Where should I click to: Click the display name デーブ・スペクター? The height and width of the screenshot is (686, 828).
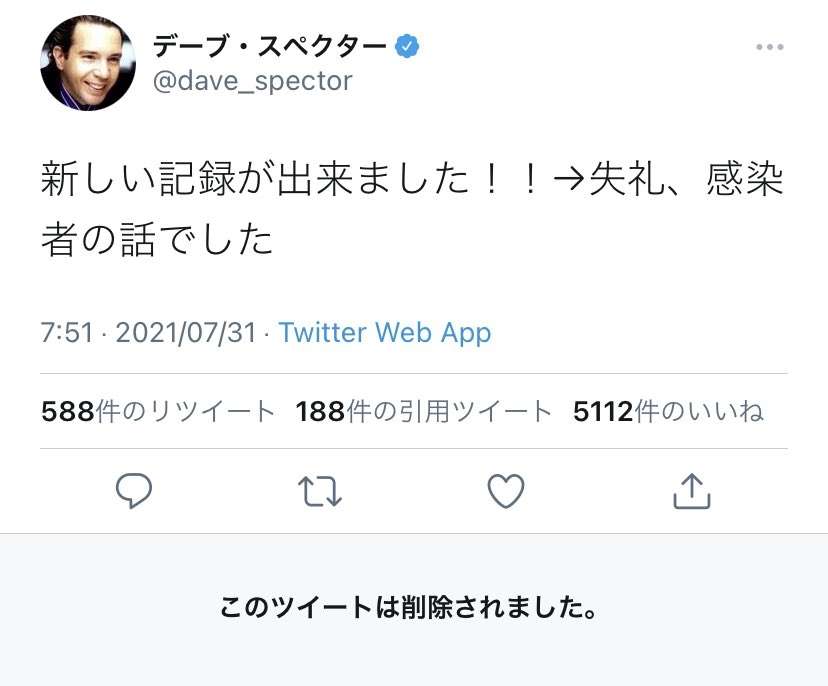tap(270, 46)
